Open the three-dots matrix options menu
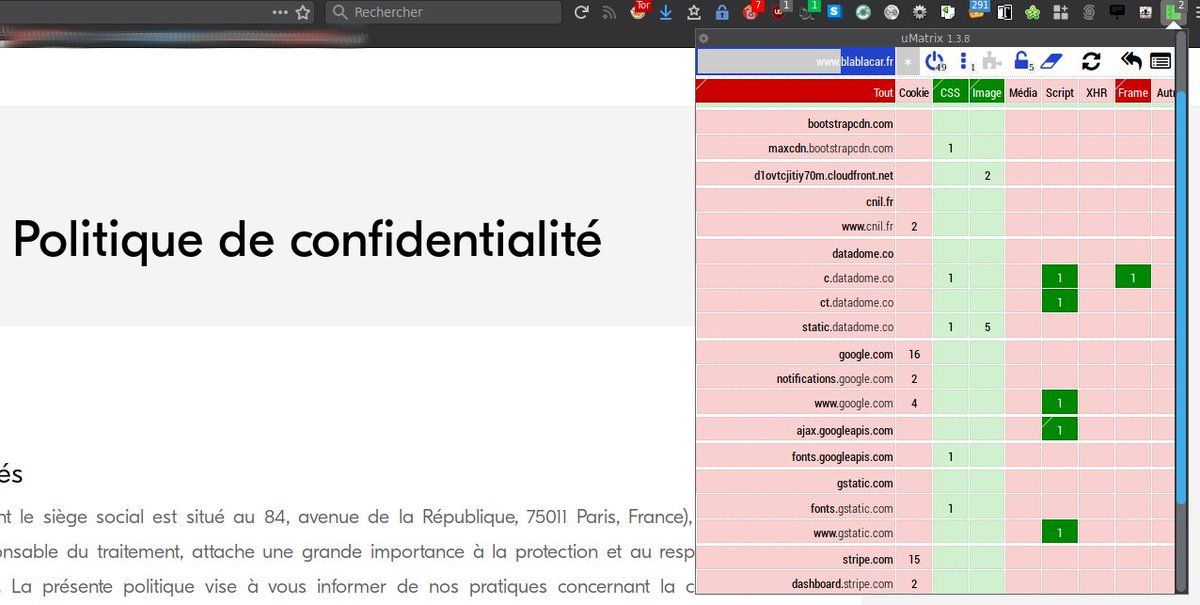 point(963,61)
